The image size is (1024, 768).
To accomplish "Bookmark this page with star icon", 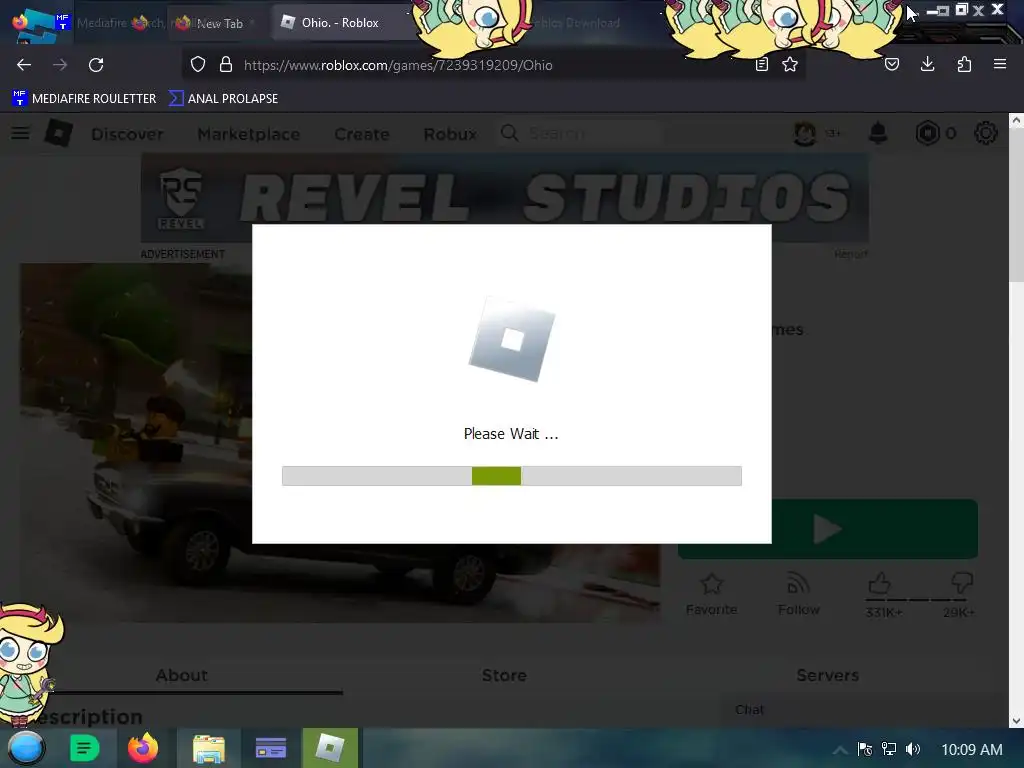I will coord(790,65).
